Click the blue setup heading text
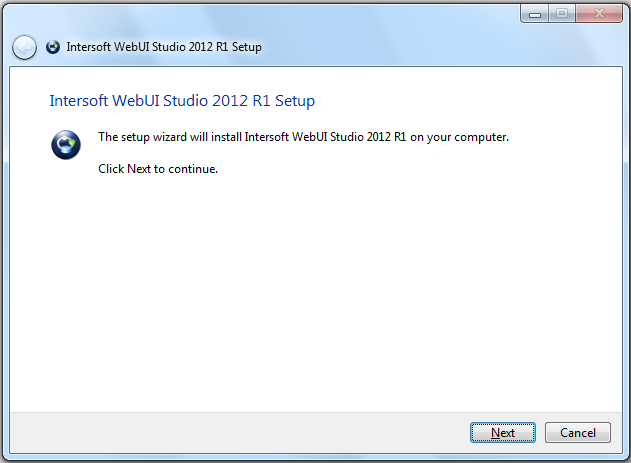Image resolution: width=631 pixels, height=463 pixels. tap(182, 101)
